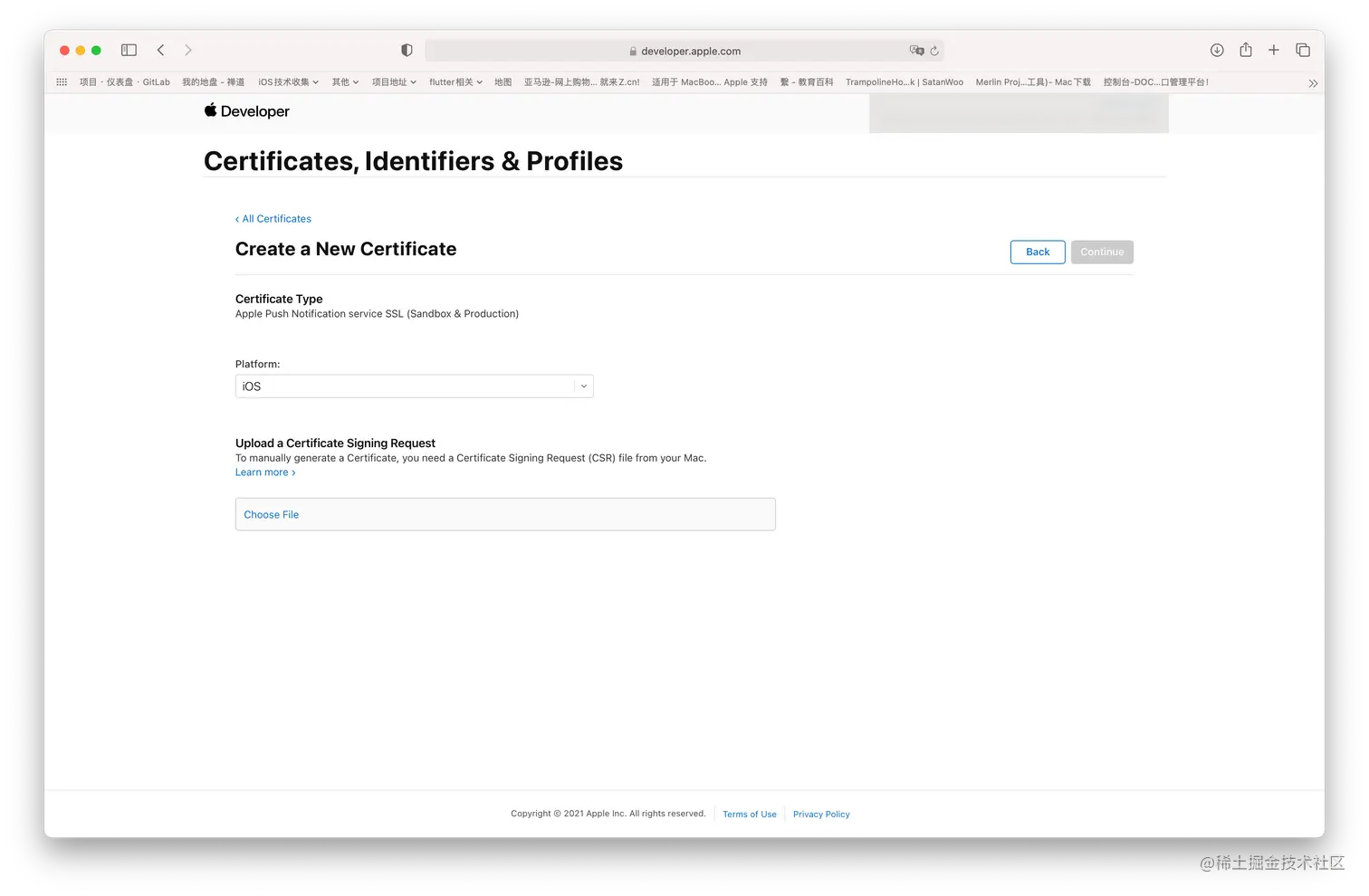Image resolution: width=1369 pixels, height=896 pixels.
Task: Click the green full-screen window button
Action: coord(96,51)
